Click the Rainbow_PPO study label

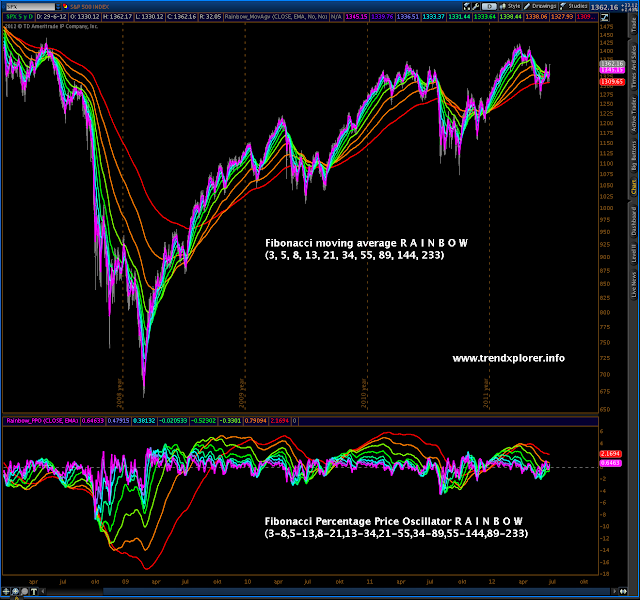(42, 420)
